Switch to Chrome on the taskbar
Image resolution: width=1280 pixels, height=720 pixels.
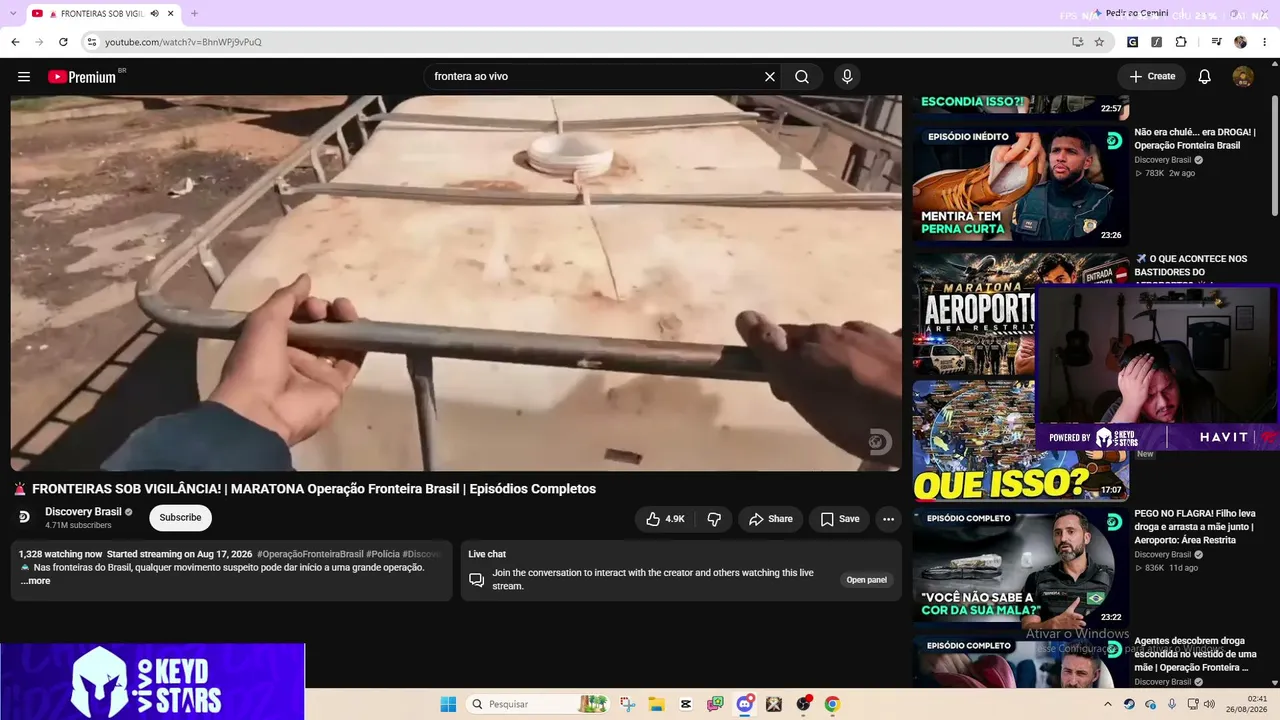pos(832,704)
